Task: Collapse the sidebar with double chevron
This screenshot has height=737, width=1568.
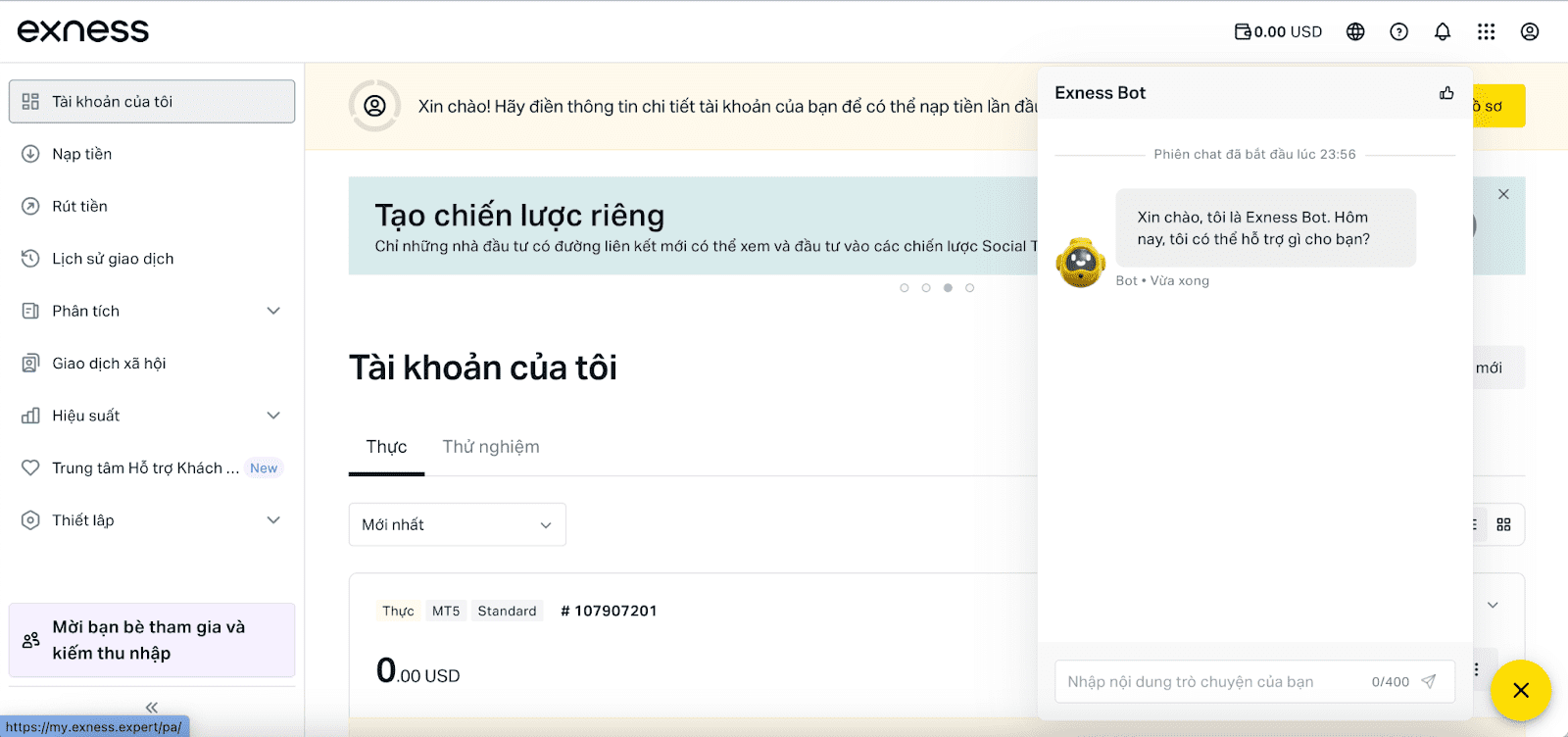Action: coord(152,707)
